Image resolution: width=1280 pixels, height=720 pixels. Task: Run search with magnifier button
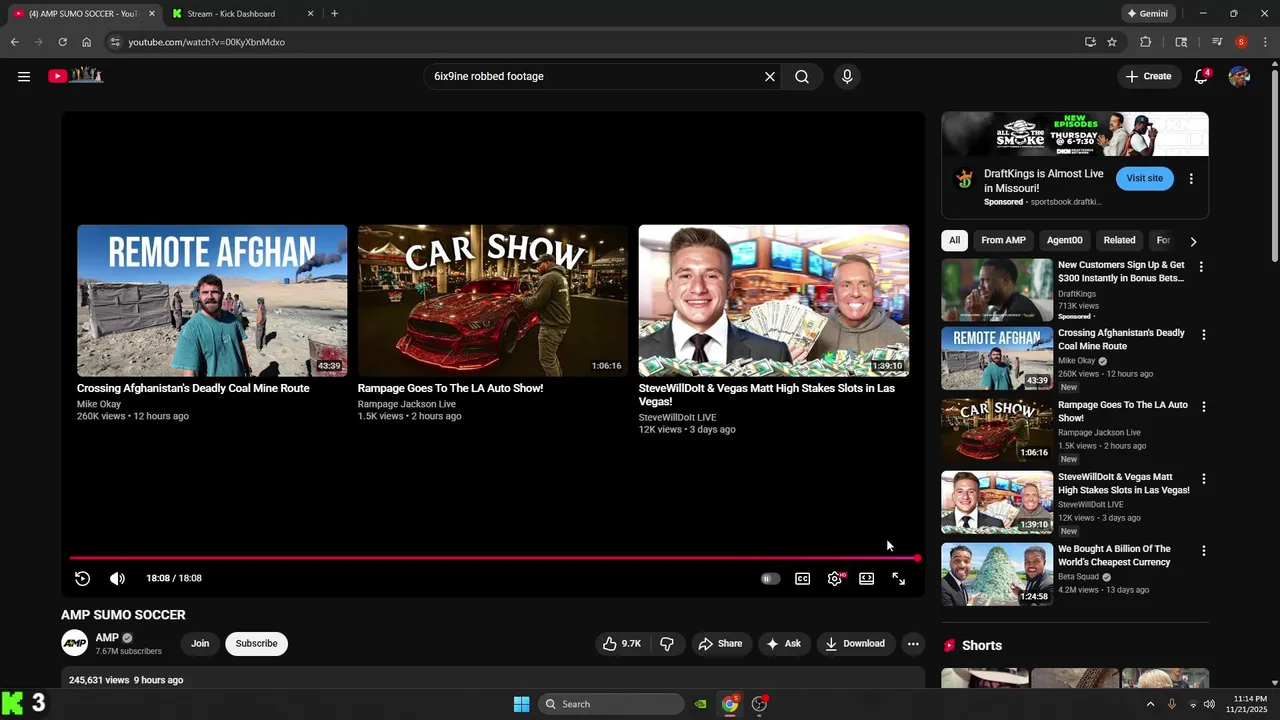[x=802, y=76]
